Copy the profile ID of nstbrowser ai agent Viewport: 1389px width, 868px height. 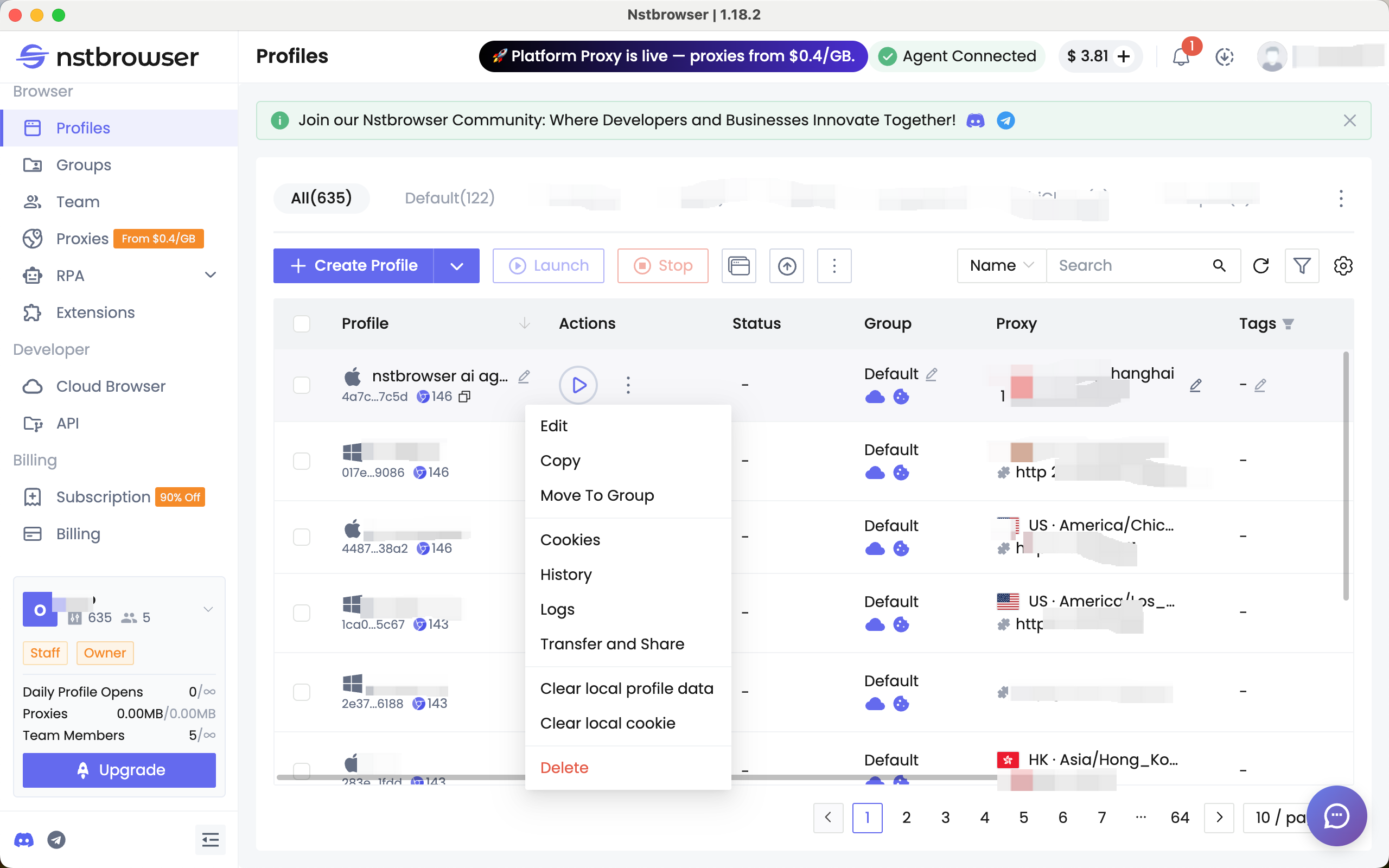click(464, 396)
